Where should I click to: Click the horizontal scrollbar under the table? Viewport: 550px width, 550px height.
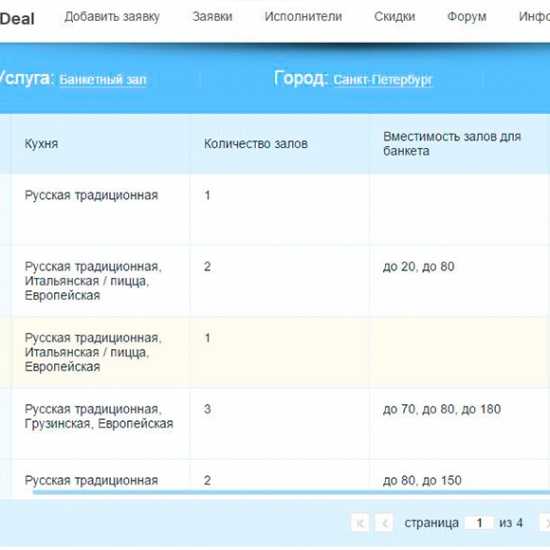pos(291,492)
